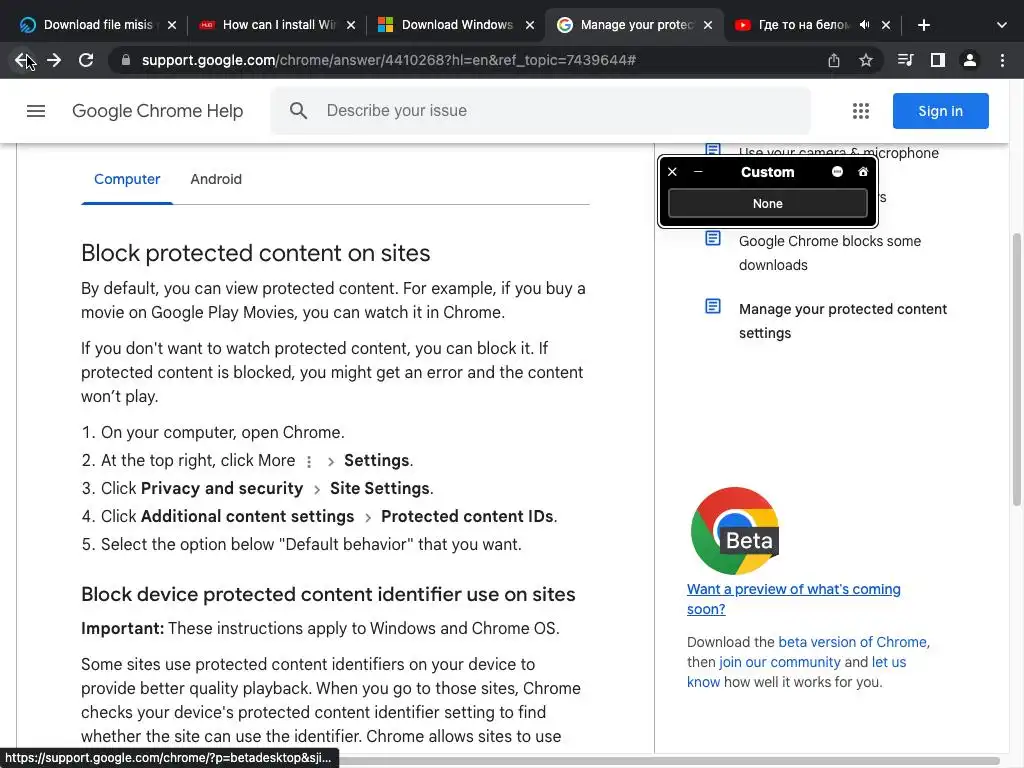Image resolution: width=1024 pixels, height=768 pixels.
Task: Open the beta version of Chrome link
Action: tap(852, 642)
